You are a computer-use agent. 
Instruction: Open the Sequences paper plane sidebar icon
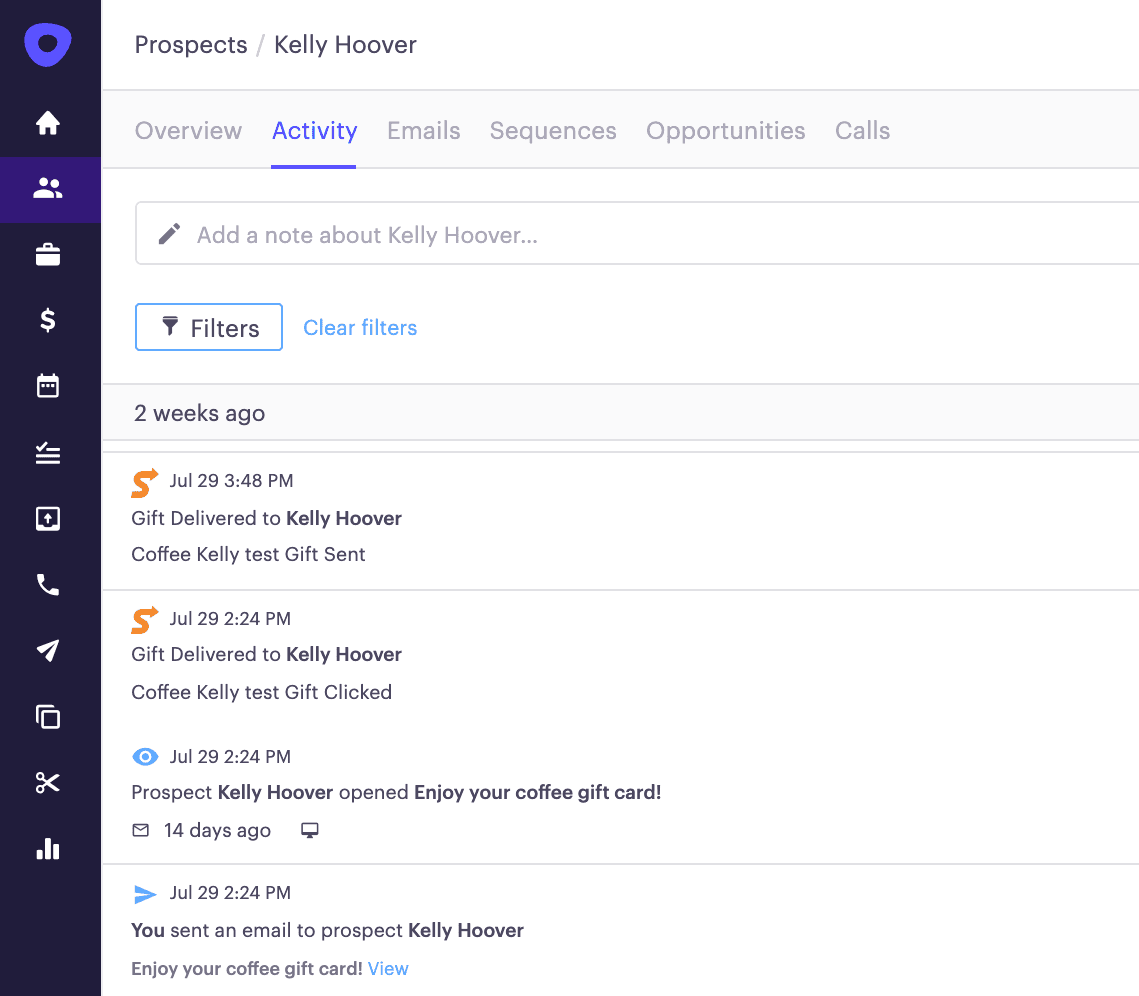click(48, 651)
